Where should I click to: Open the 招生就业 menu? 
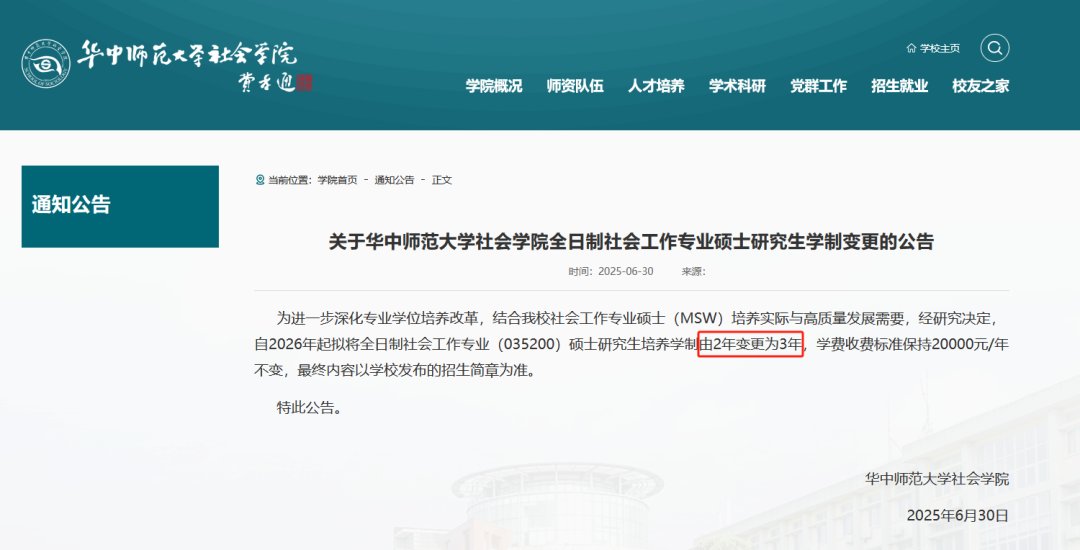click(900, 86)
